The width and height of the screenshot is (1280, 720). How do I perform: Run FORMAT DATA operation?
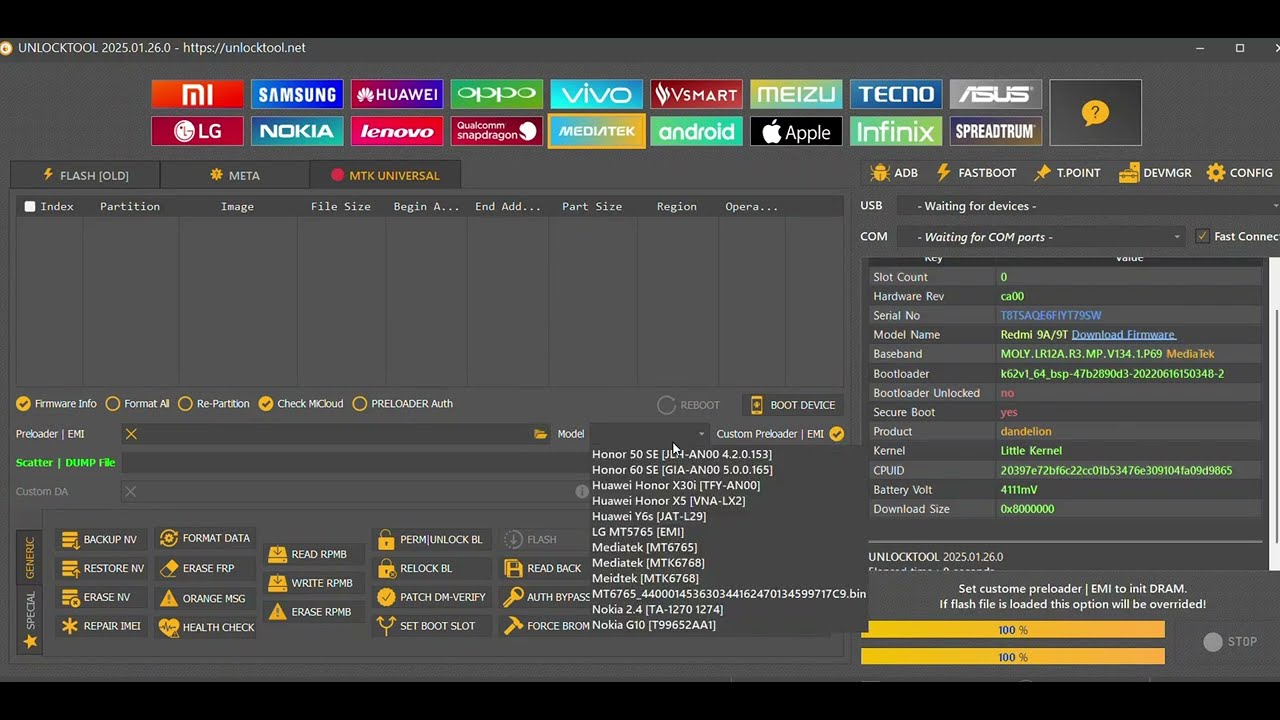click(204, 538)
